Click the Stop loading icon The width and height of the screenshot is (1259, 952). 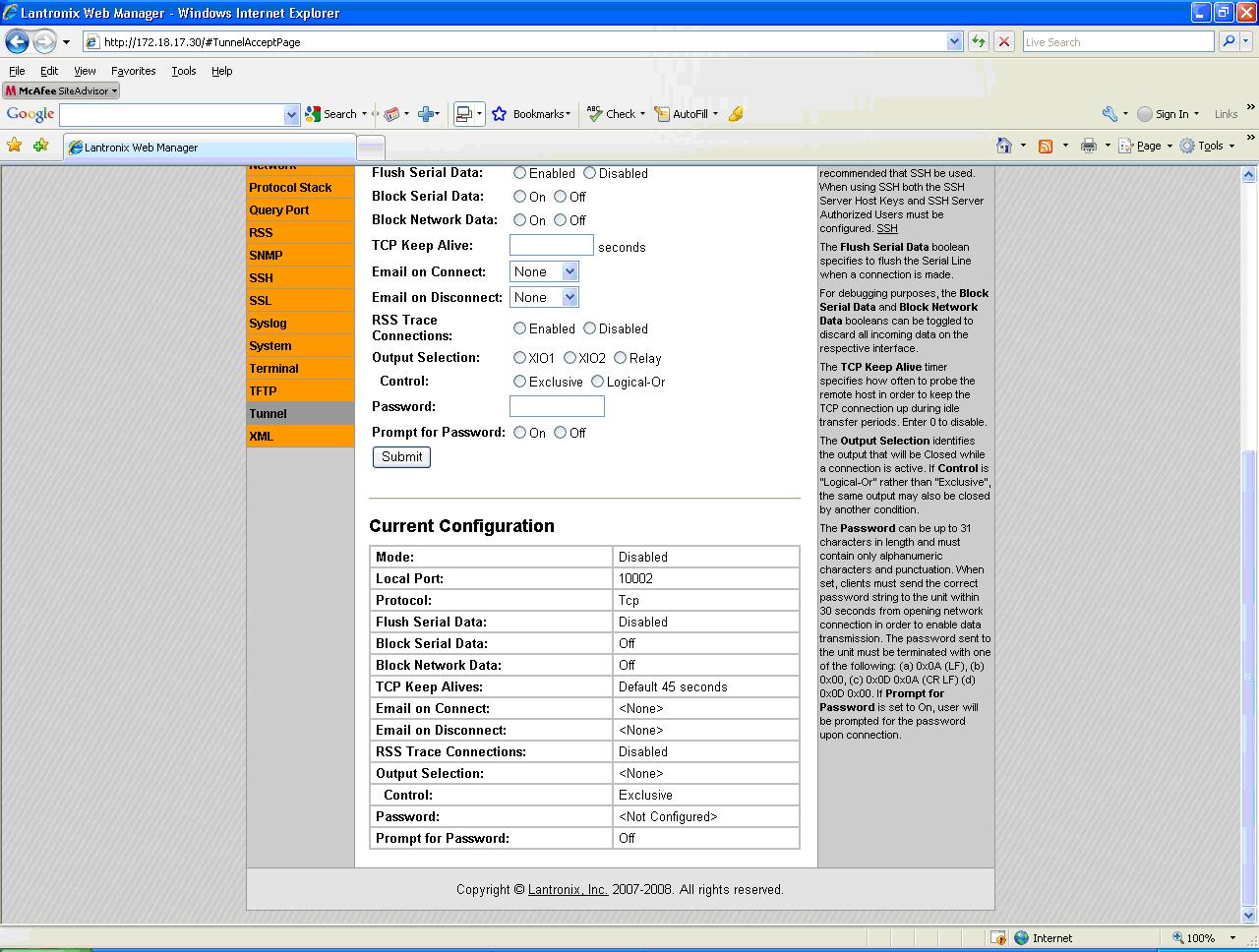click(x=1003, y=41)
